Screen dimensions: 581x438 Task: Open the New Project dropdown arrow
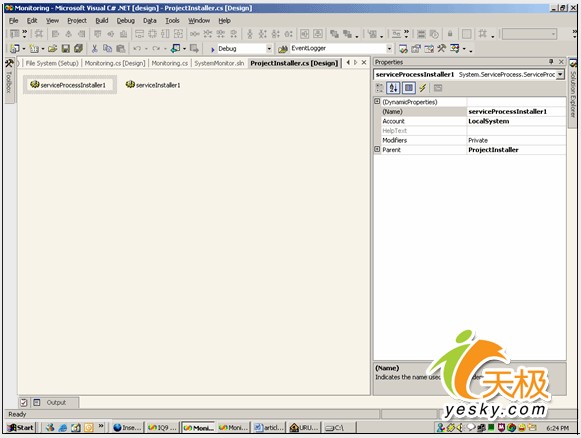[x=24, y=49]
